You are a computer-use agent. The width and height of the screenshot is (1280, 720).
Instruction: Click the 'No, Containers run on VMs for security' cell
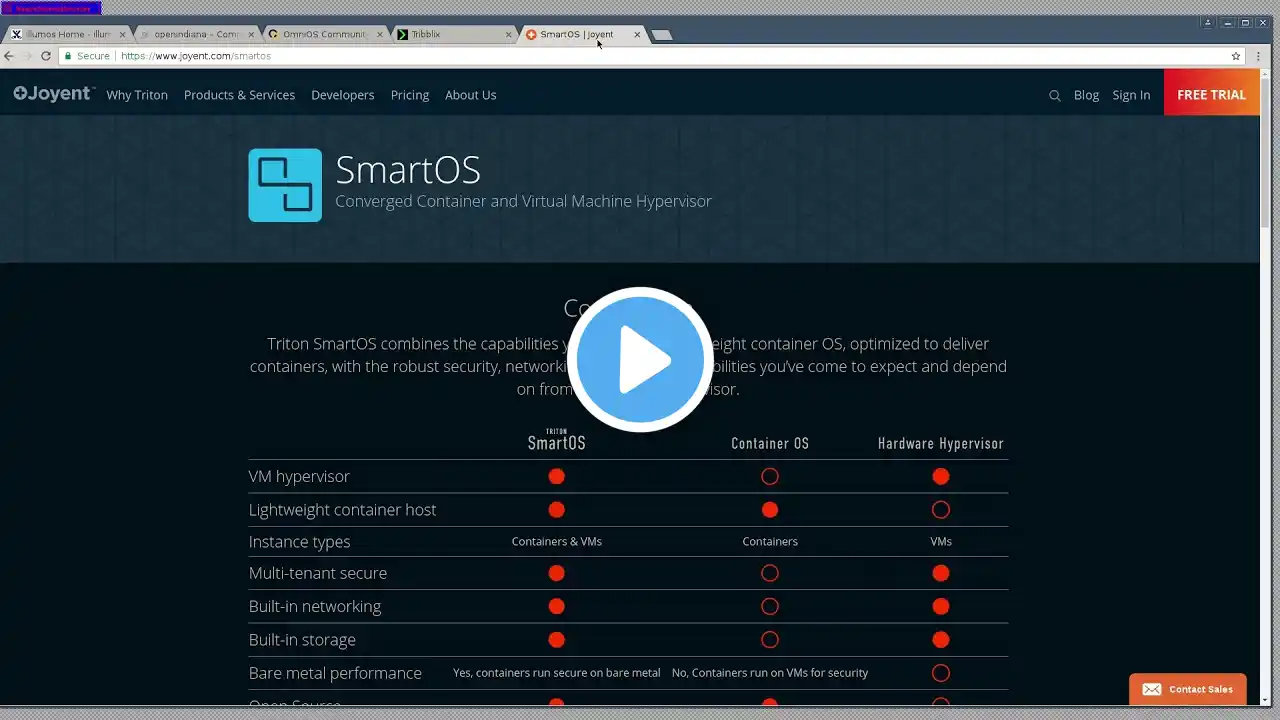pos(770,673)
